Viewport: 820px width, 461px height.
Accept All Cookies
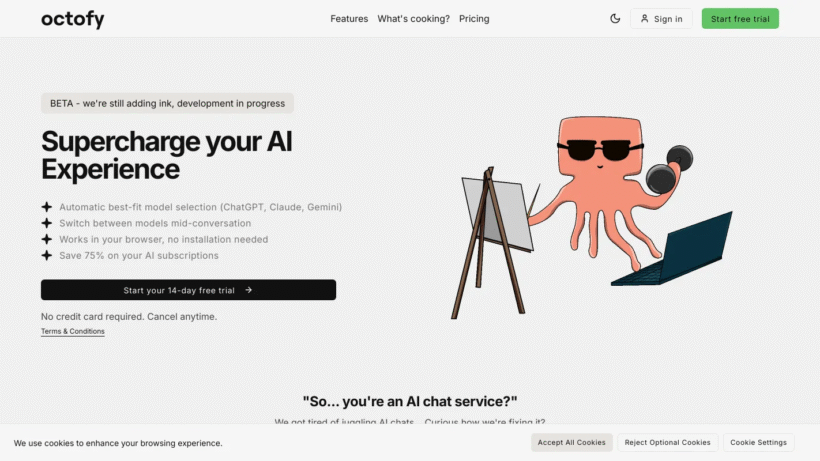coord(572,442)
